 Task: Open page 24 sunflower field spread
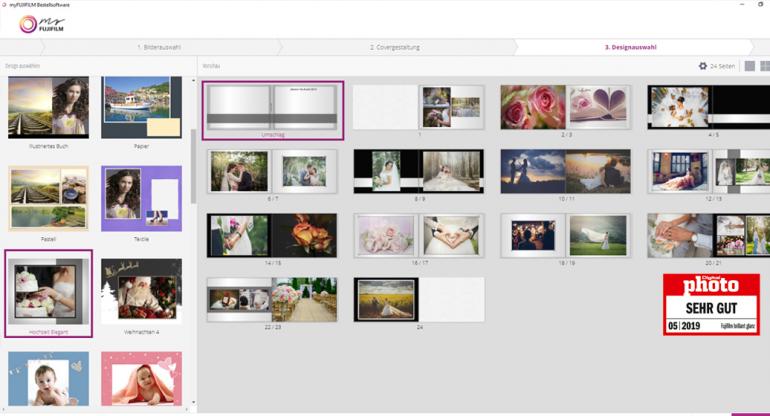(419, 300)
